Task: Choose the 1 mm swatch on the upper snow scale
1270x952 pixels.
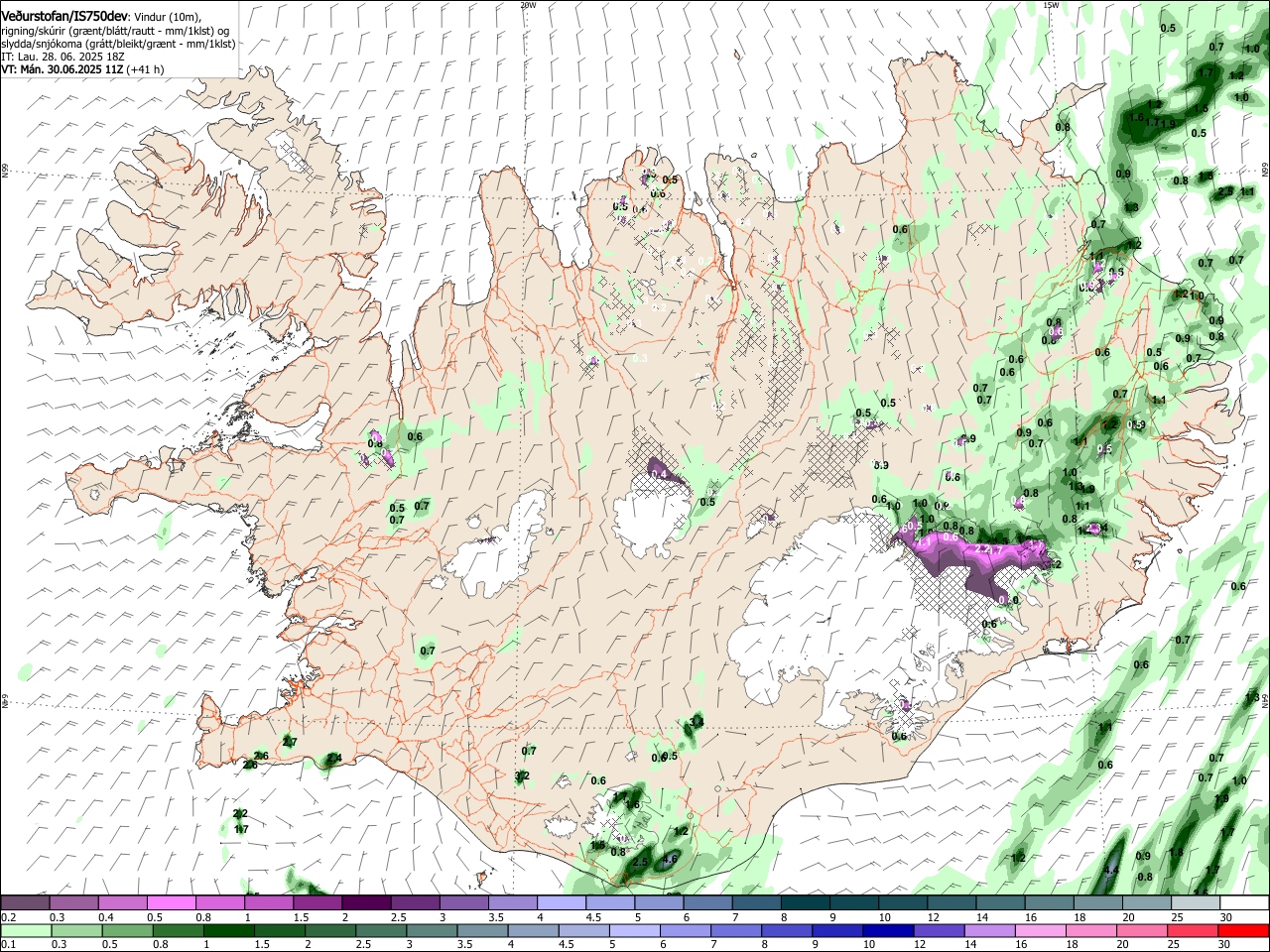Action: click(x=268, y=902)
